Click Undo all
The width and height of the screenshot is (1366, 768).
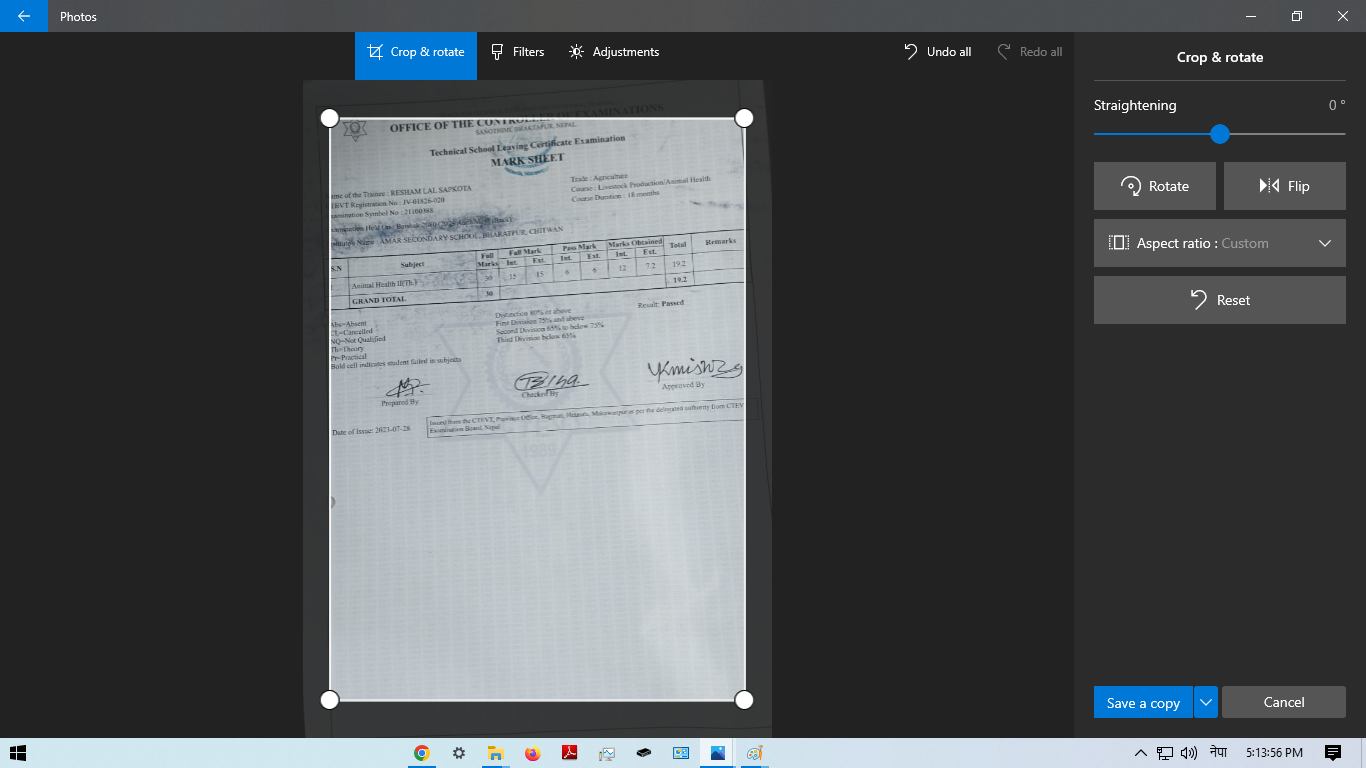[x=938, y=52]
